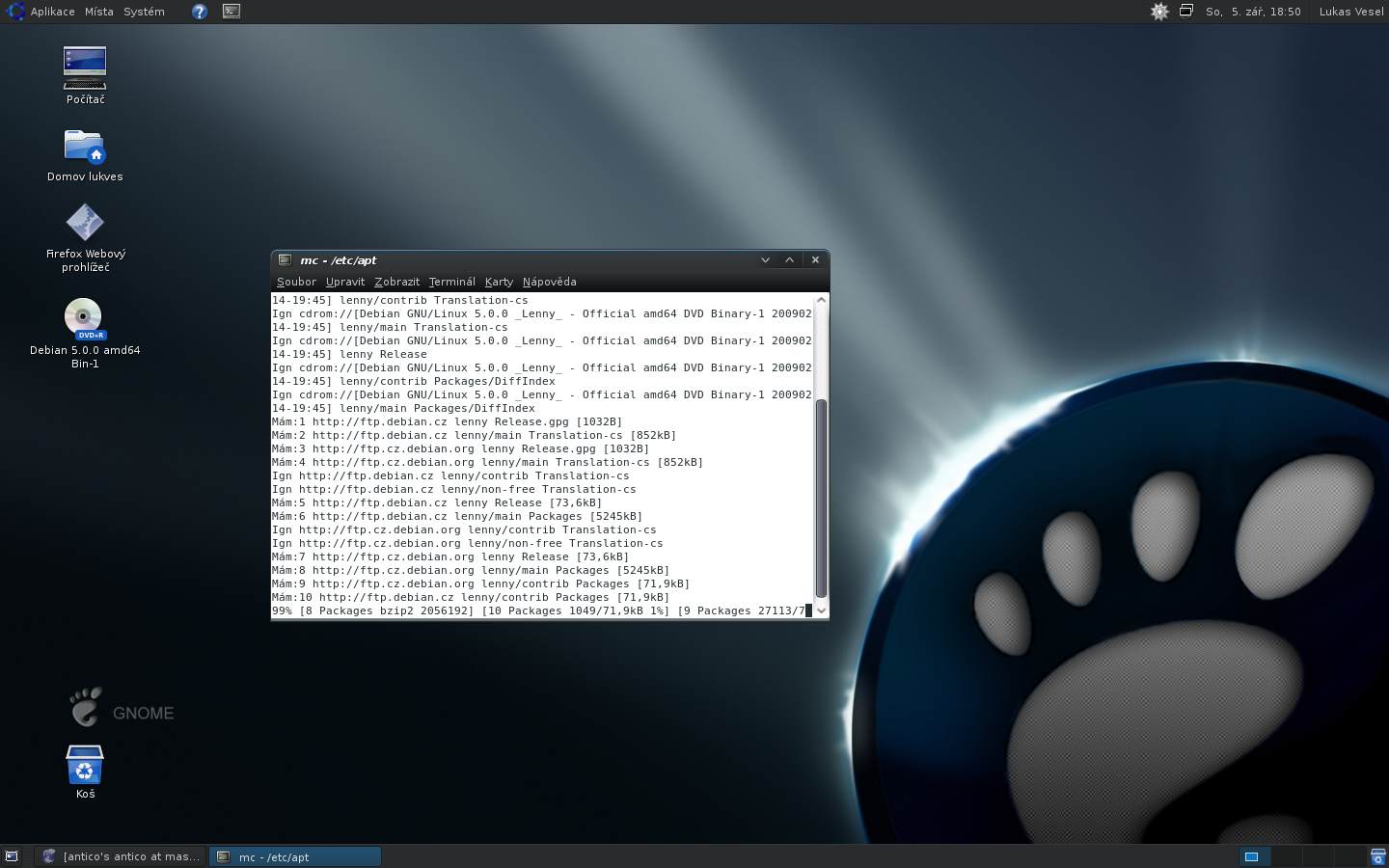Click the clock showing So, 5. zář, 18:50
Image resolution: width=1389 pixels, height=868 pixels.
tap(1253, 12)
